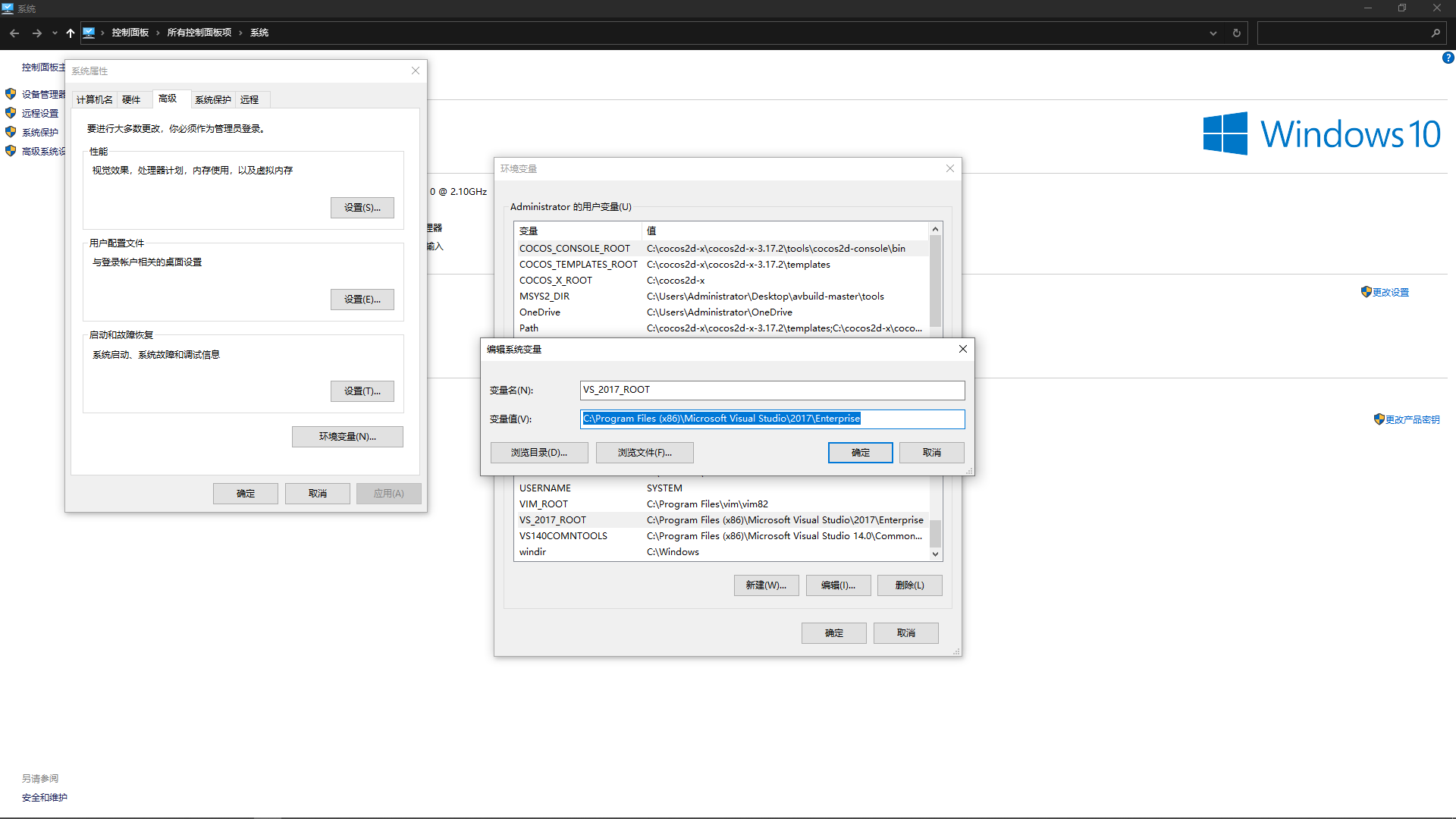This screenshot has width=1456, height=819.
Task: Go up one level with the up arrow
Action: (x=71, y=33)
